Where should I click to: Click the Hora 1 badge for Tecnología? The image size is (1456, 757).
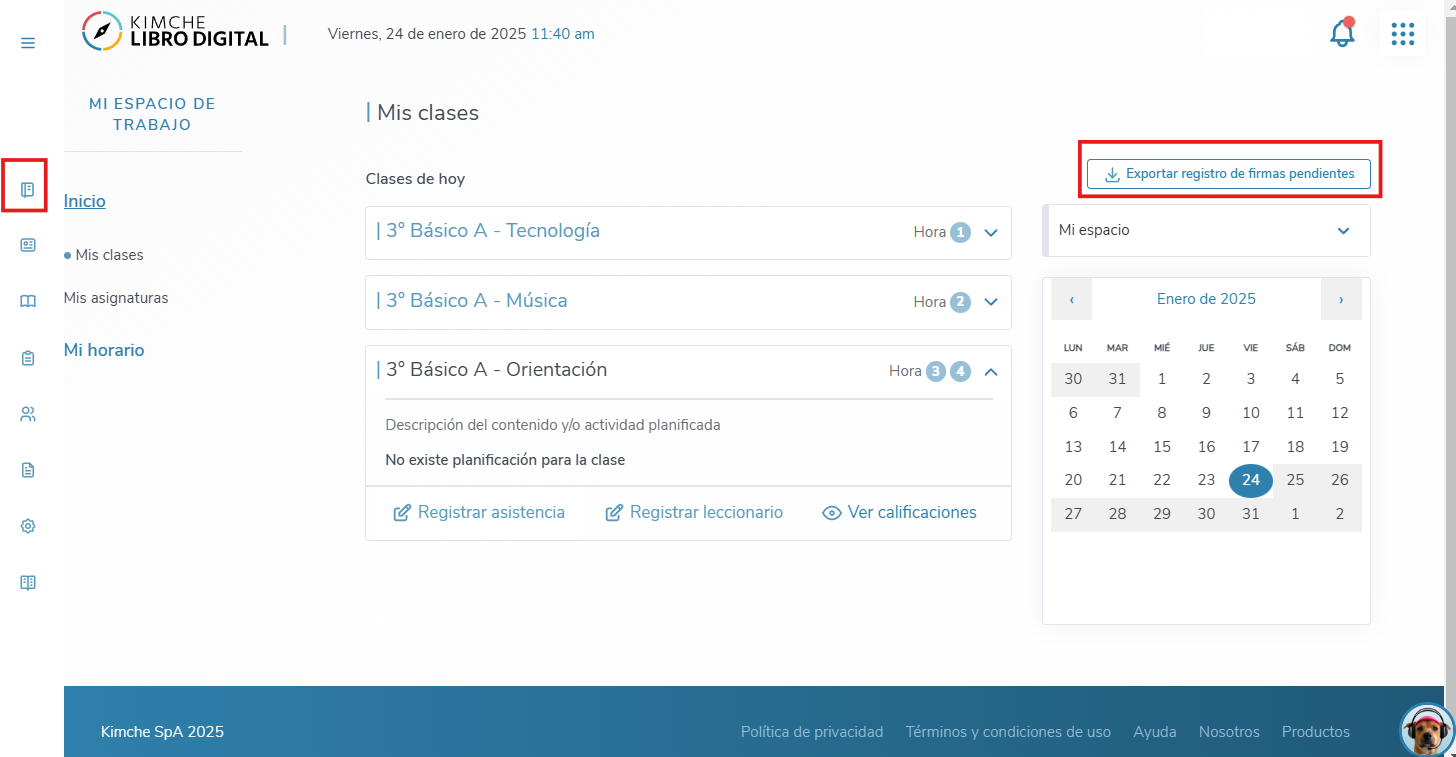[x=960, y=232]
